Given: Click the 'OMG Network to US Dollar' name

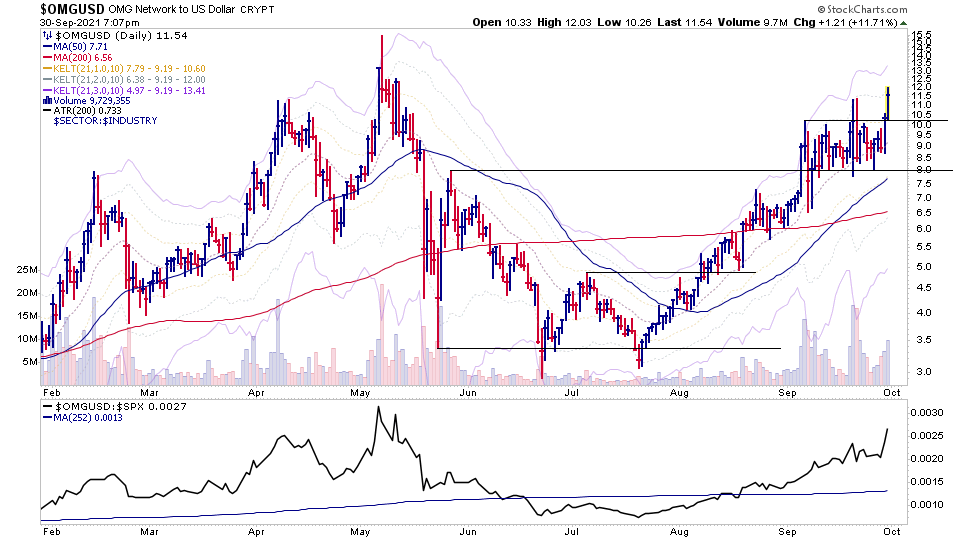Looking at the screenshot, I should (172, 10).
